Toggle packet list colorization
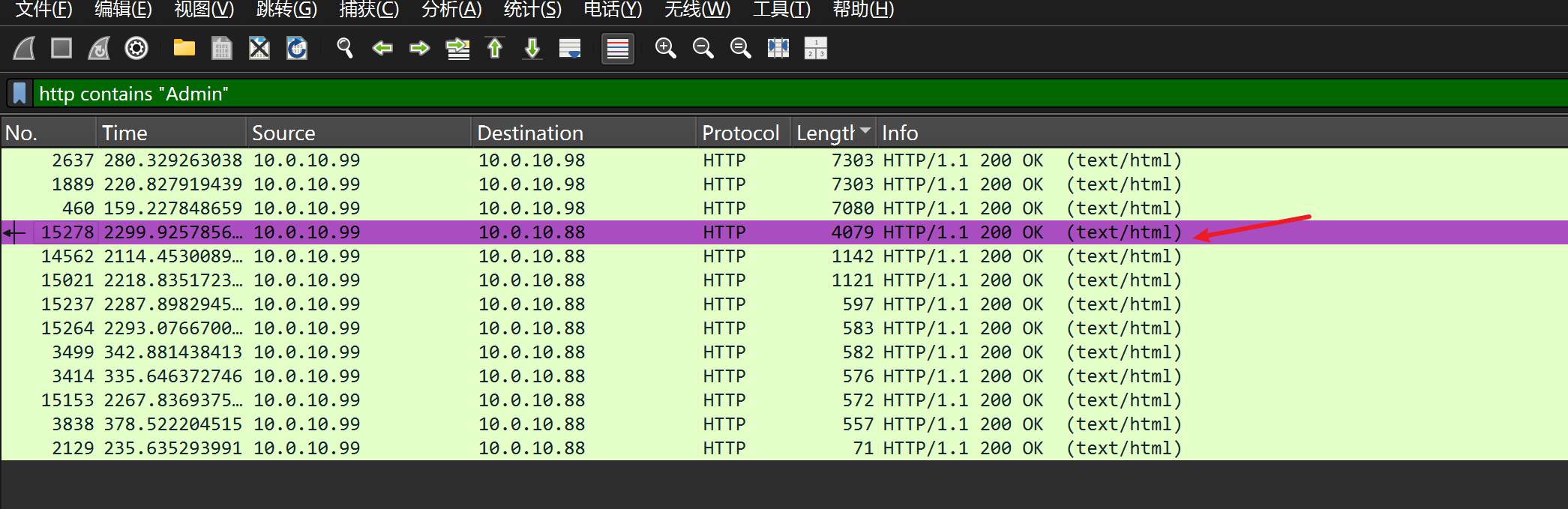 point(618,49)
